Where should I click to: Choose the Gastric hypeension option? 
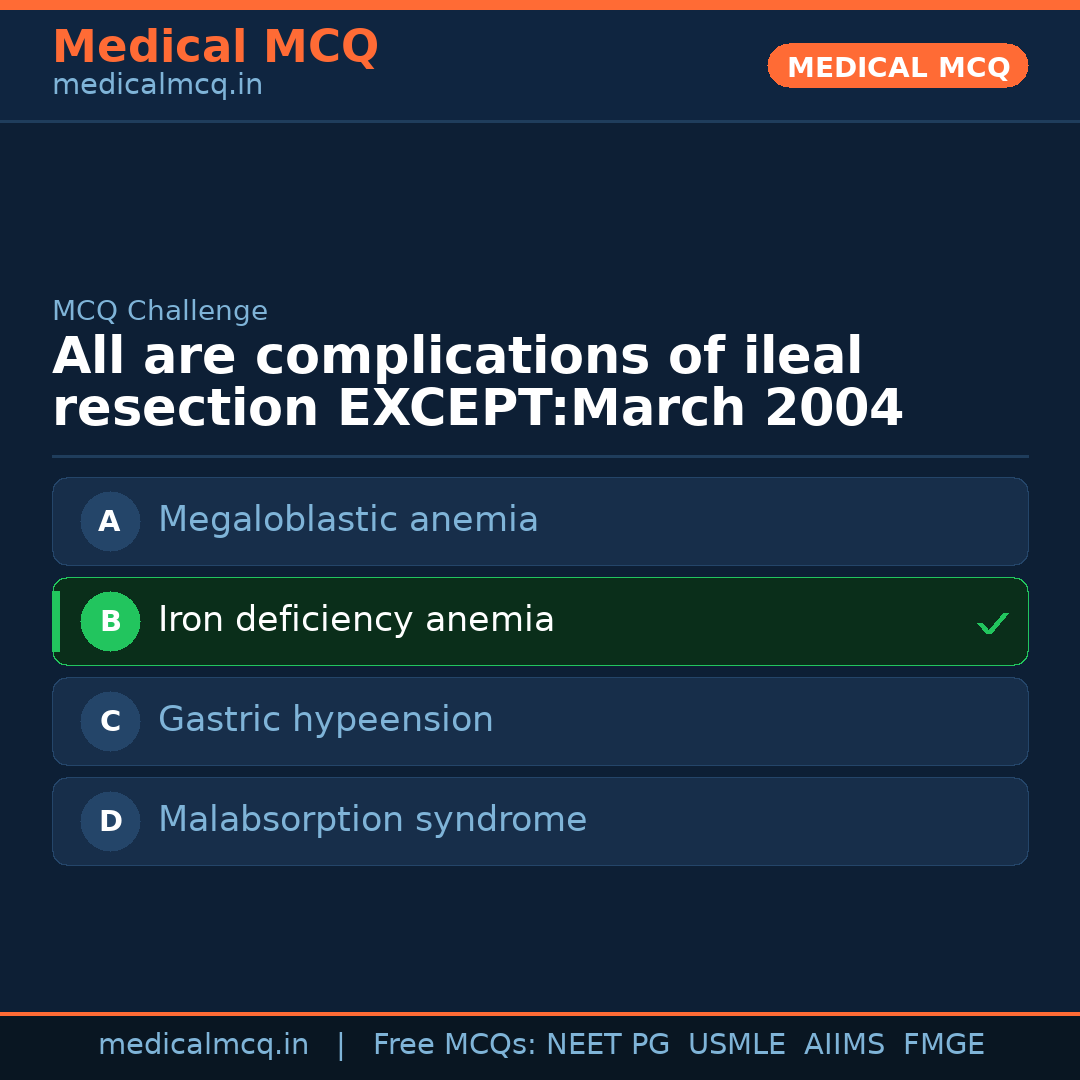click(326, 720)
